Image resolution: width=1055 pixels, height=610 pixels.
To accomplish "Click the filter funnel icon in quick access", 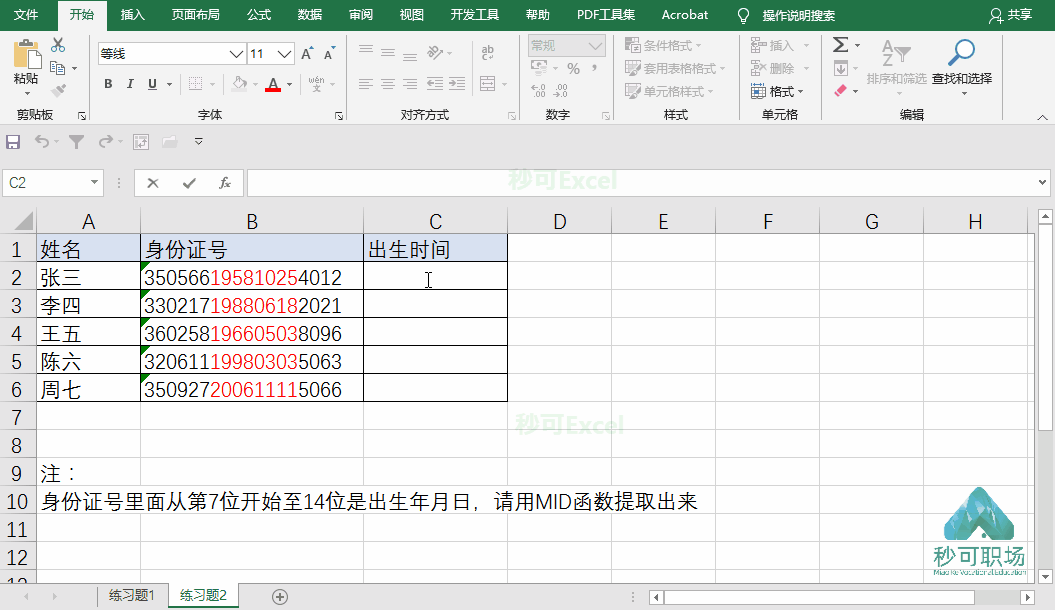I will coord(77,142).
